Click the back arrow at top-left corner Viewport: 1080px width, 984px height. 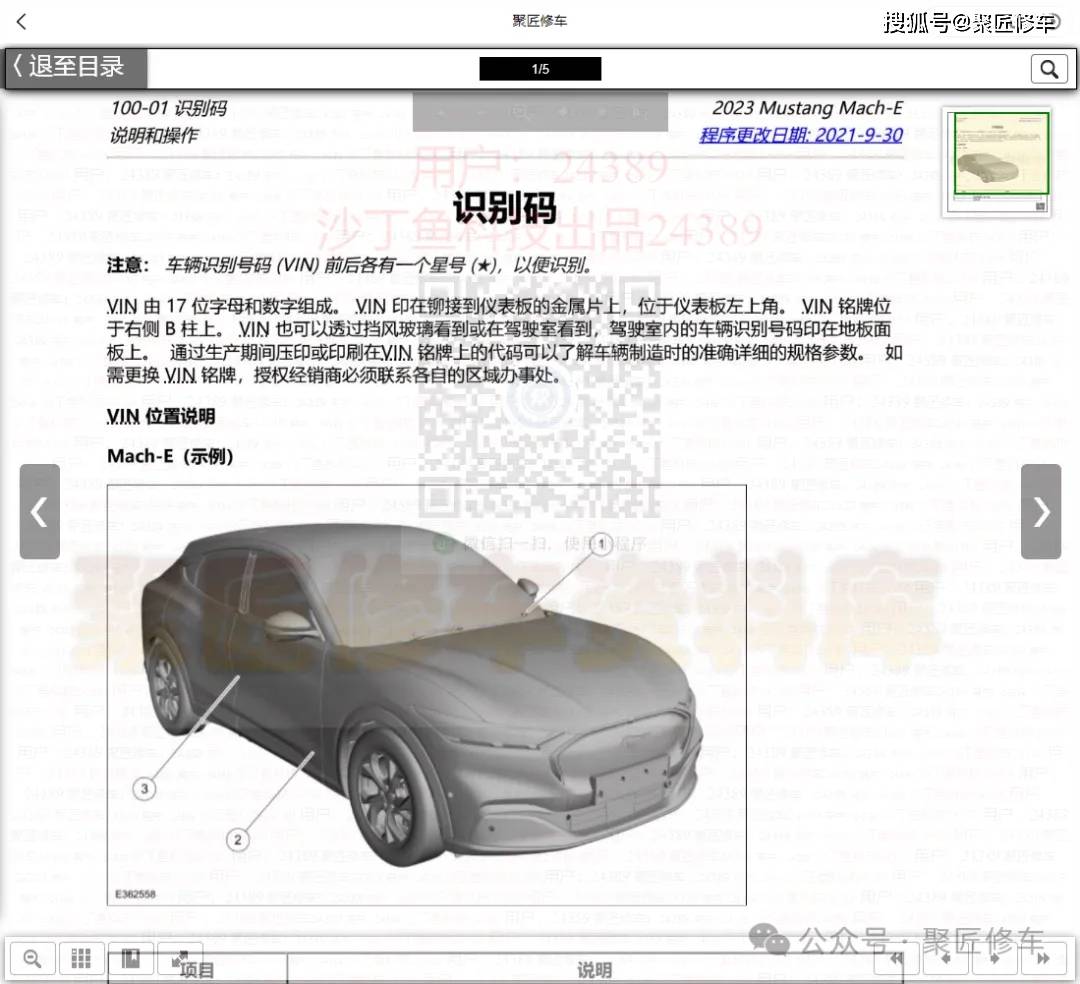pyautogui.click(x=22, y=21)
